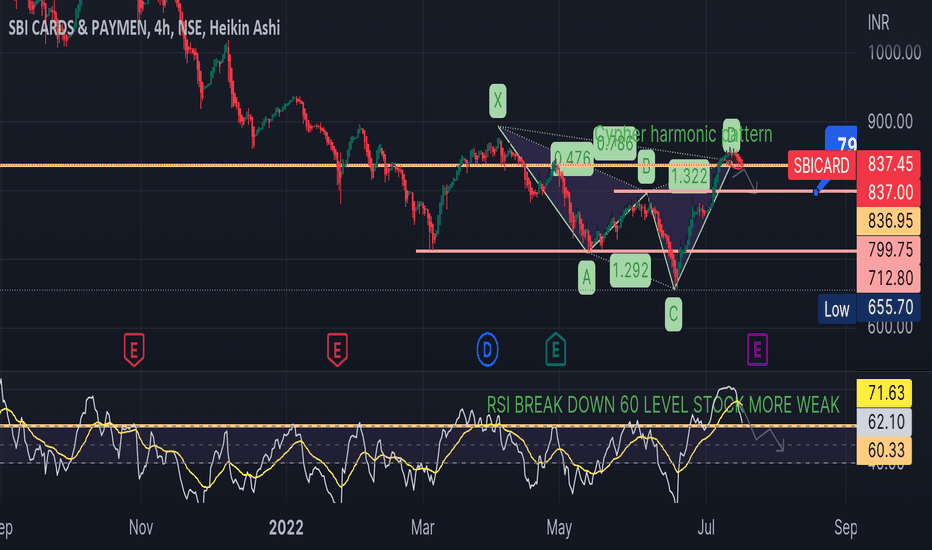Select the B point label of the pattern
This screenshot has height=550, width=932.
(646, 166)
